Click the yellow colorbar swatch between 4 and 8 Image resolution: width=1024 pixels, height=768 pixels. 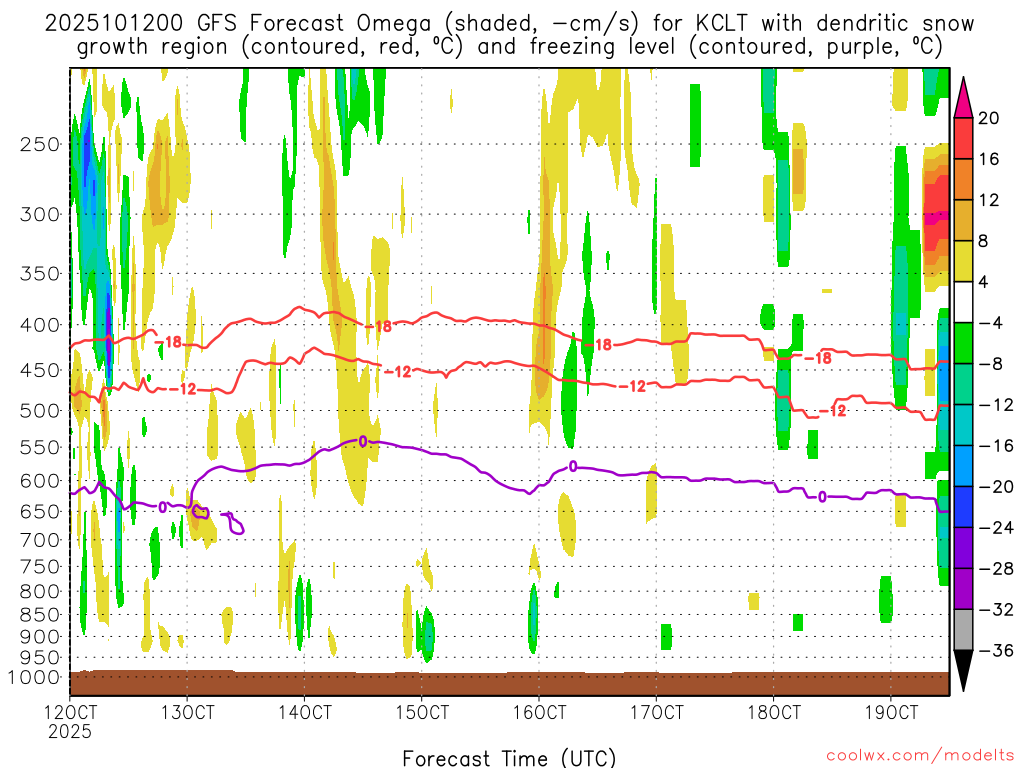click(x=963, y=261)
